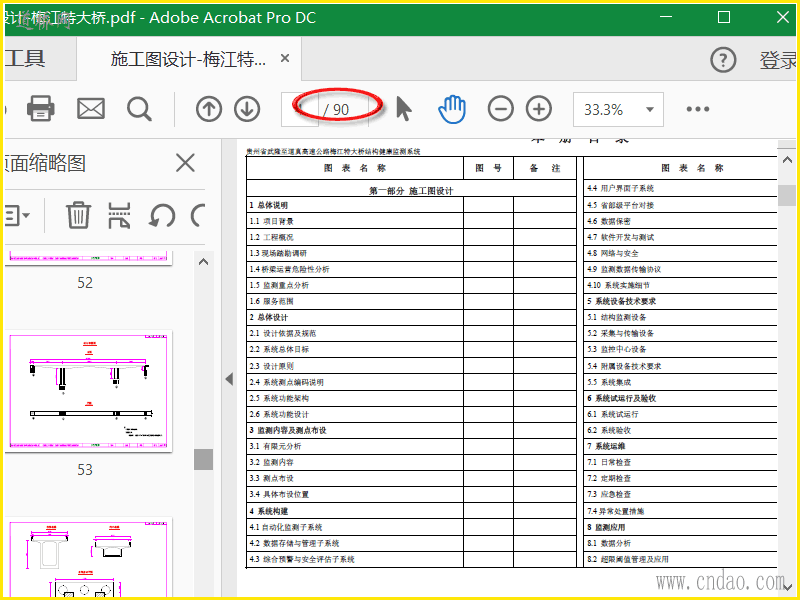Click the document vertical scrollbar thumb
The height and width of the screenshot is (600, 800).
(787, 195)
